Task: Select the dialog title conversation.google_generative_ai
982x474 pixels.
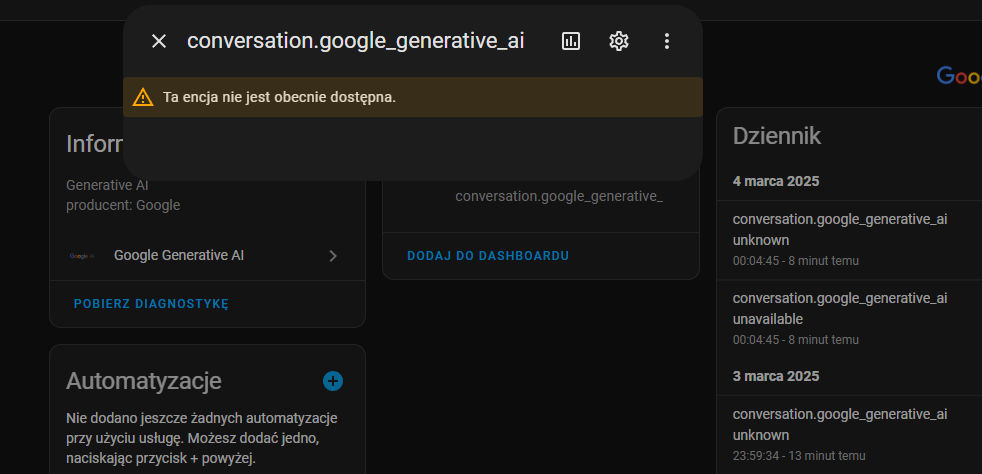Action: point(356,41)
